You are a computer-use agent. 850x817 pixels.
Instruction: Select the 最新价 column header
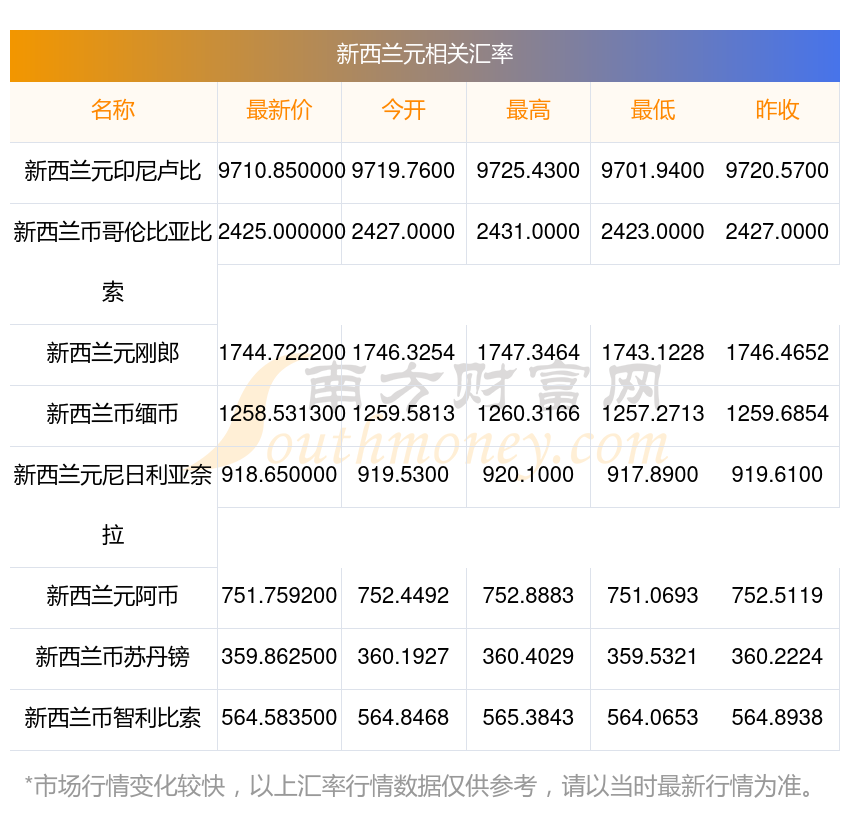pyautogui.click(x=279, y=110)
